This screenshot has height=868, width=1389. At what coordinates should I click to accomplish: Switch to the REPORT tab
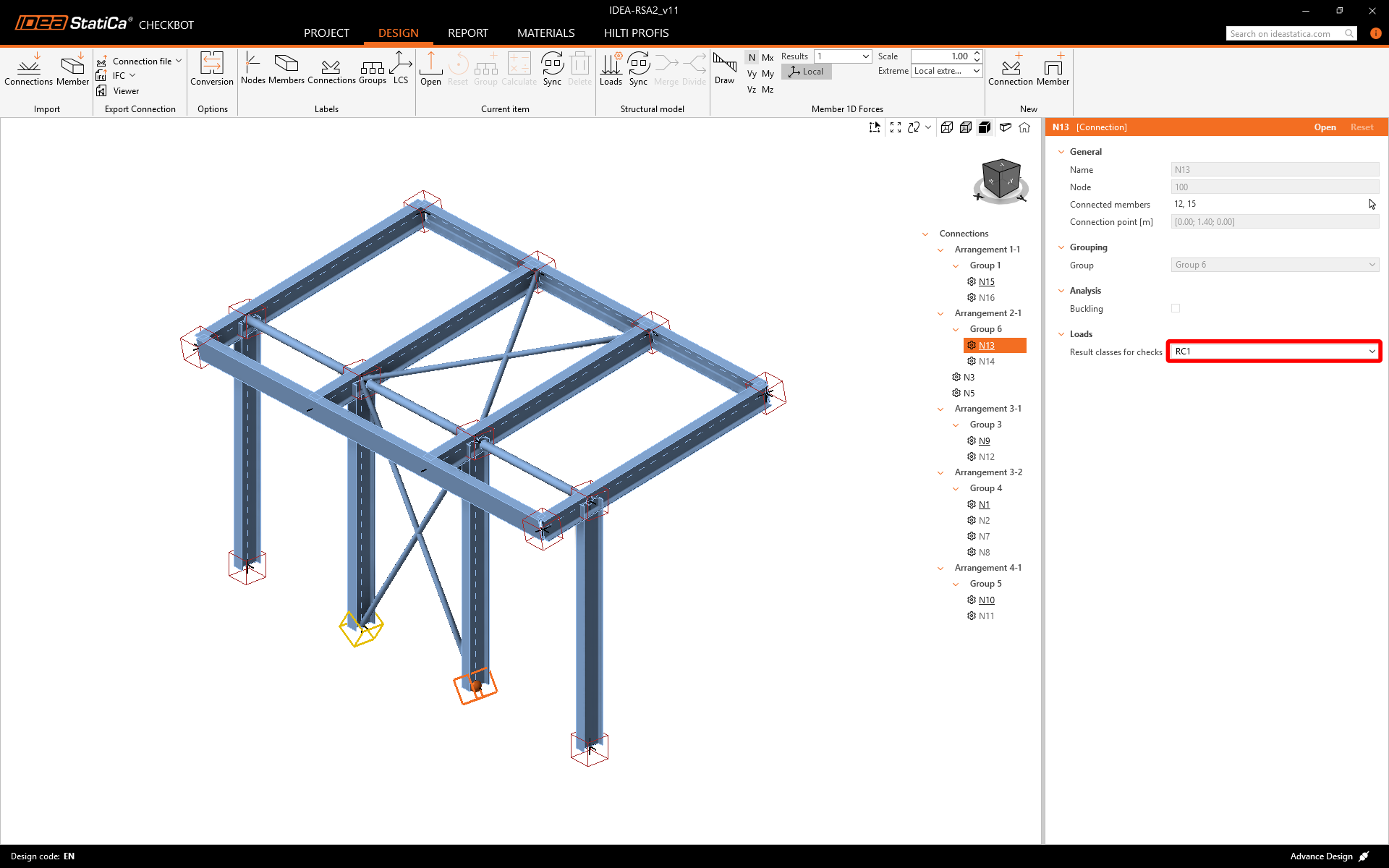coord(467,33)
